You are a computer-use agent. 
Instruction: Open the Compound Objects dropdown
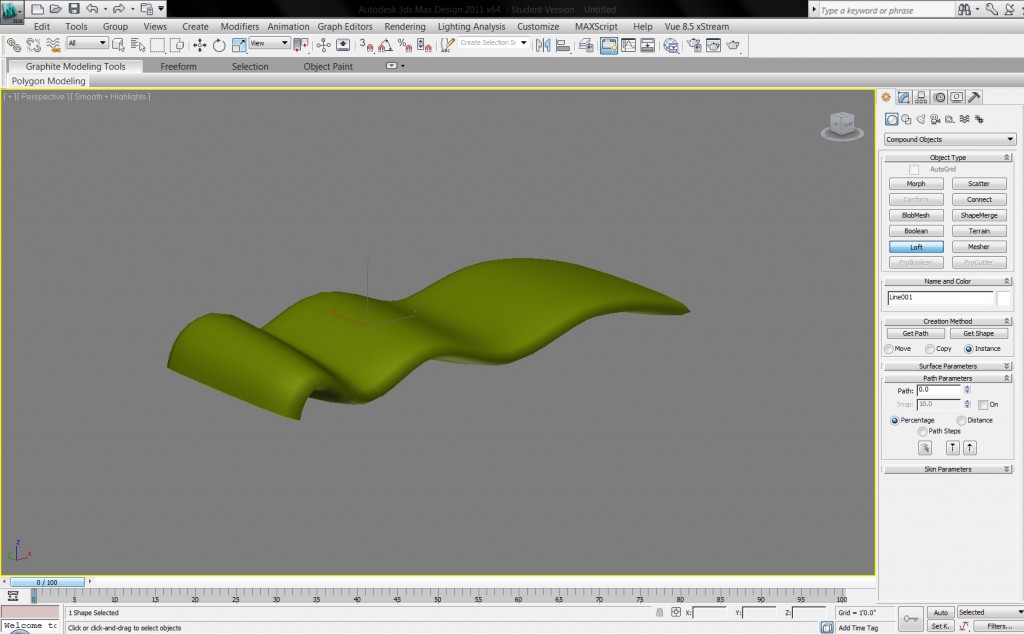(x=949, y=139)
